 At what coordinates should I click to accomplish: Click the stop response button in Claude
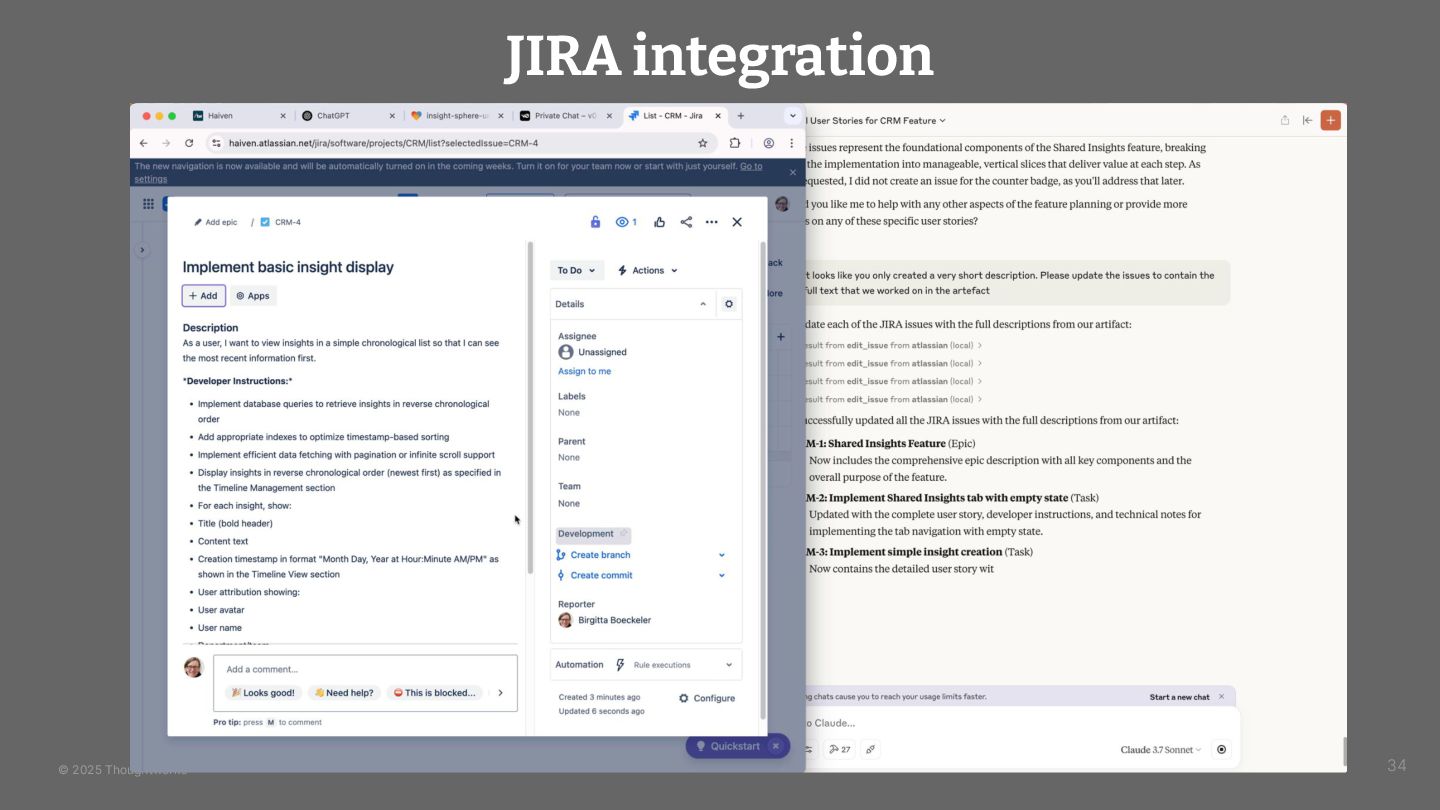tap(1221, 750)
